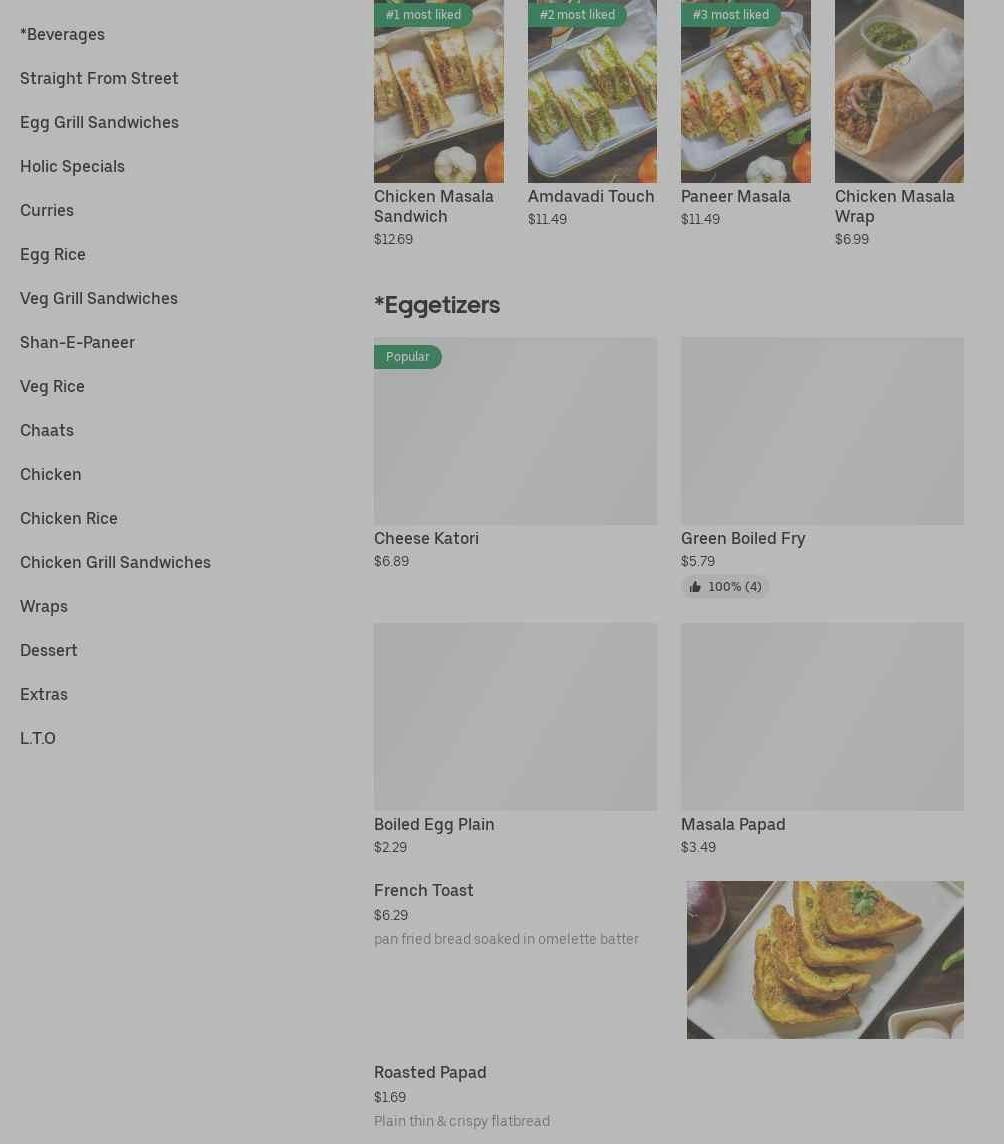Image resolution: width=1004 pixels, height=1144 pixels.
Task: Select the Cheese Katori popular item
Action: pyautogui.click(x=515, y=452)
